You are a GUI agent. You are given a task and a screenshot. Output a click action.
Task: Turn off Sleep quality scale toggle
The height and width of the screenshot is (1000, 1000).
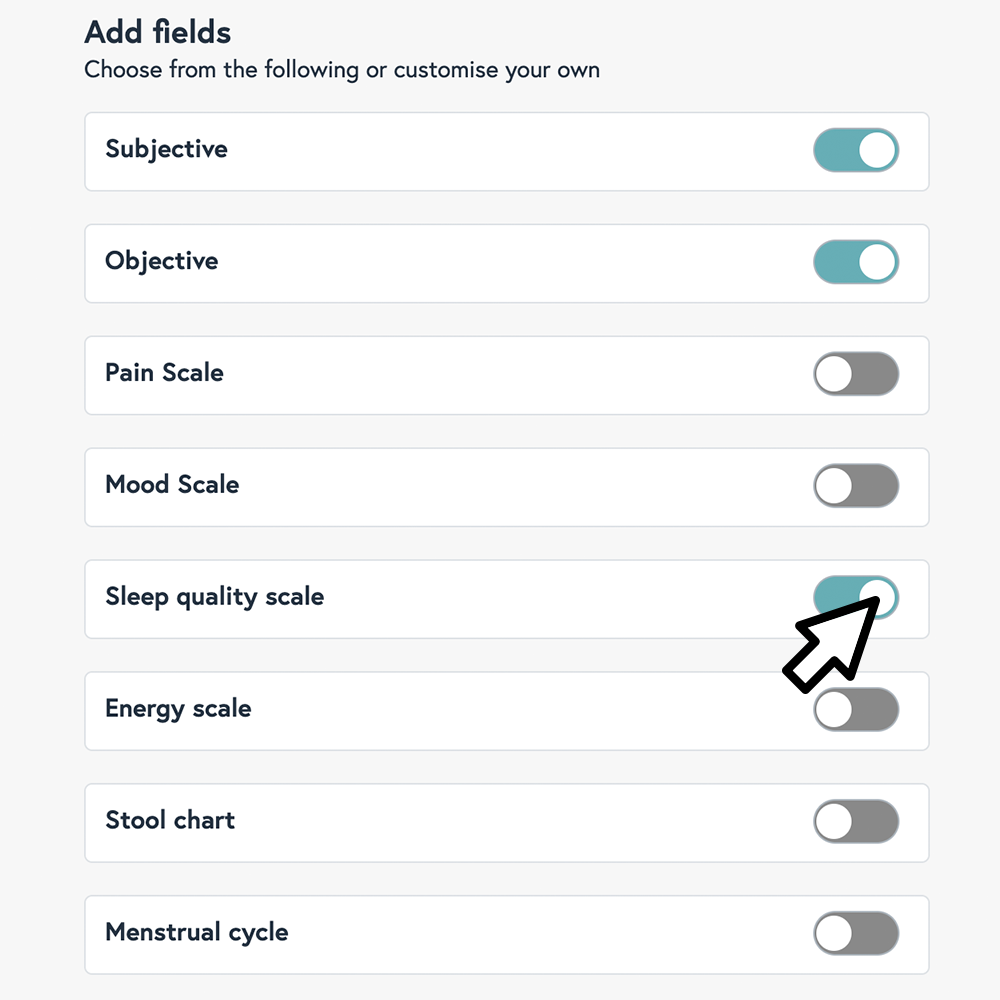856,598
